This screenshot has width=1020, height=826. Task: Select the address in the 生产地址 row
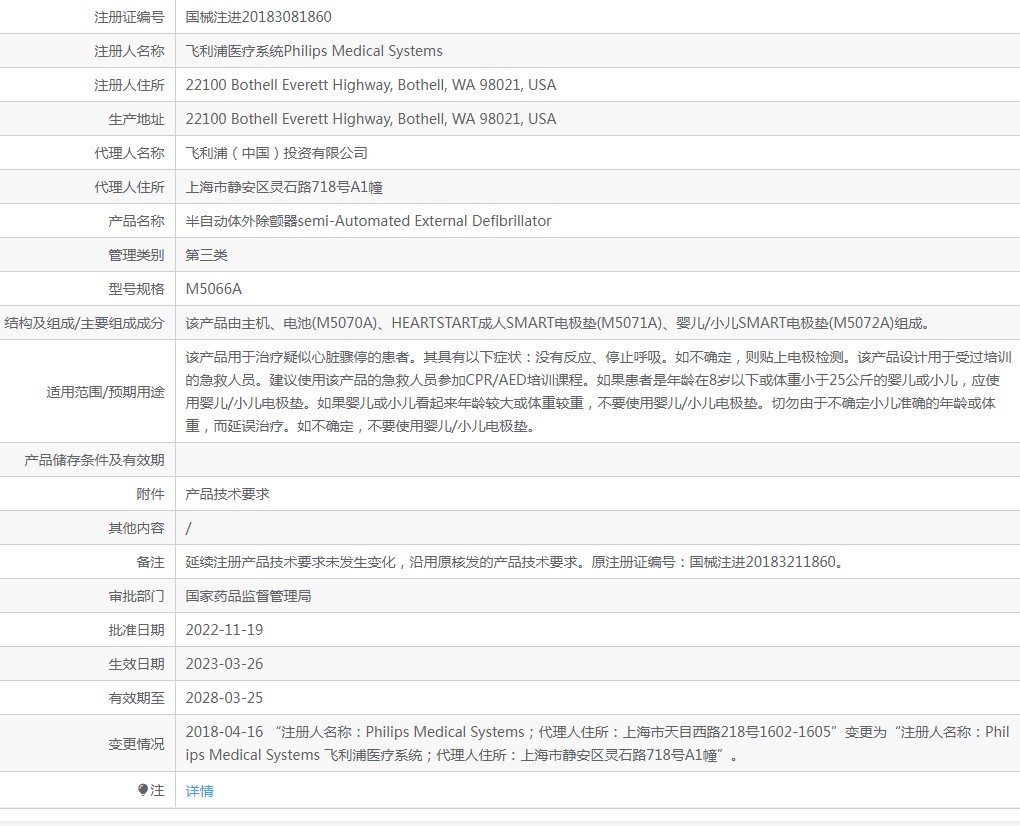(371, 119)
